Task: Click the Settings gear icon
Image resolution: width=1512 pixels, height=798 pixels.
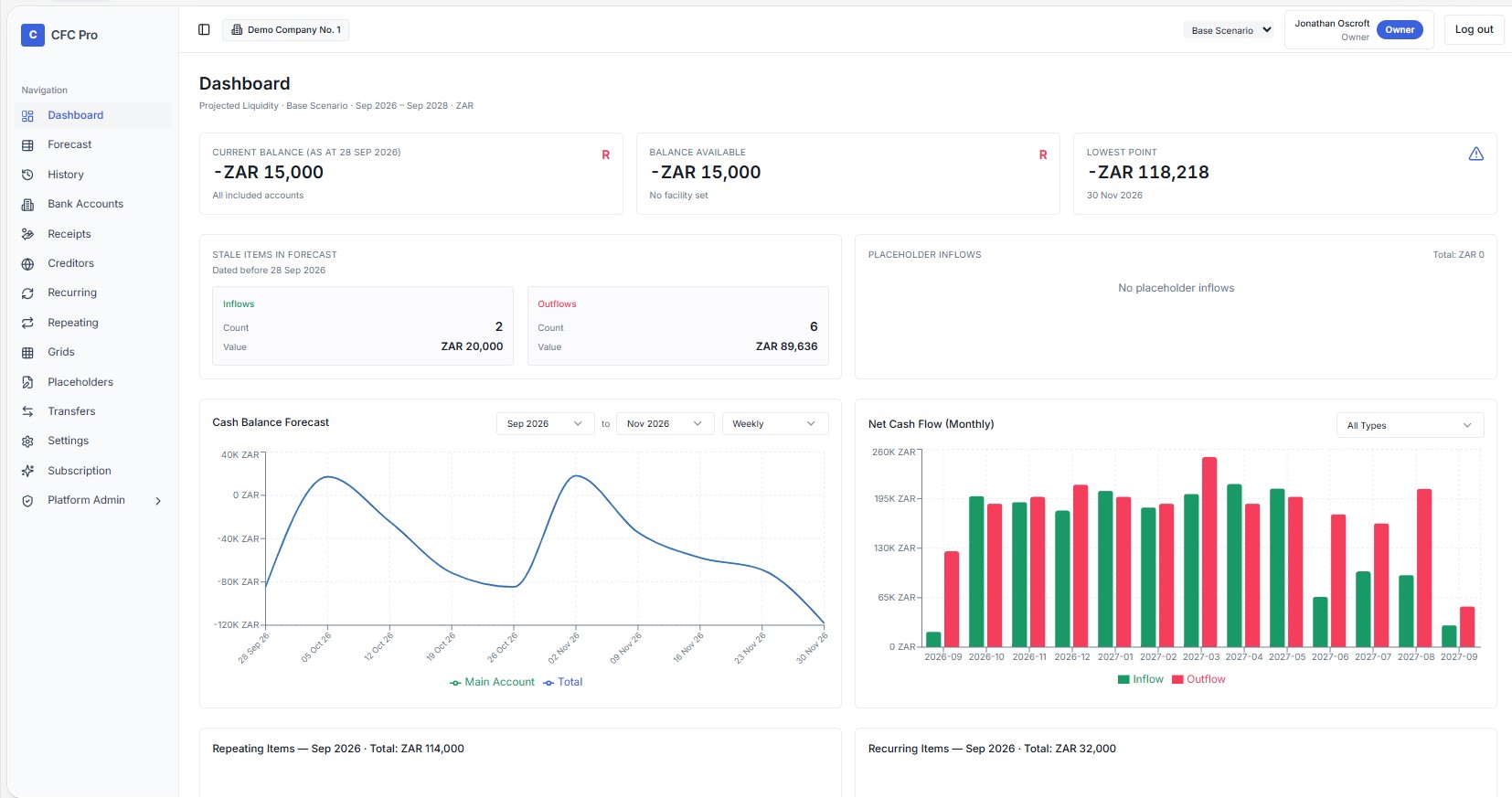Action: point(27,442)
